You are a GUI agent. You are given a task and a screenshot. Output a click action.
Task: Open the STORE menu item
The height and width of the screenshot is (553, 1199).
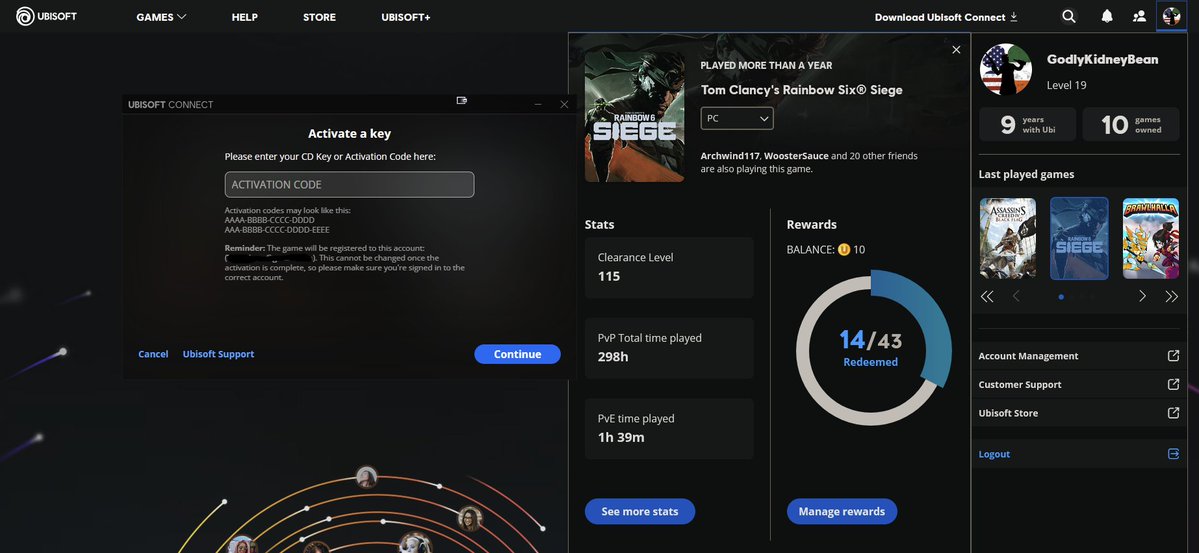[319, 17]
